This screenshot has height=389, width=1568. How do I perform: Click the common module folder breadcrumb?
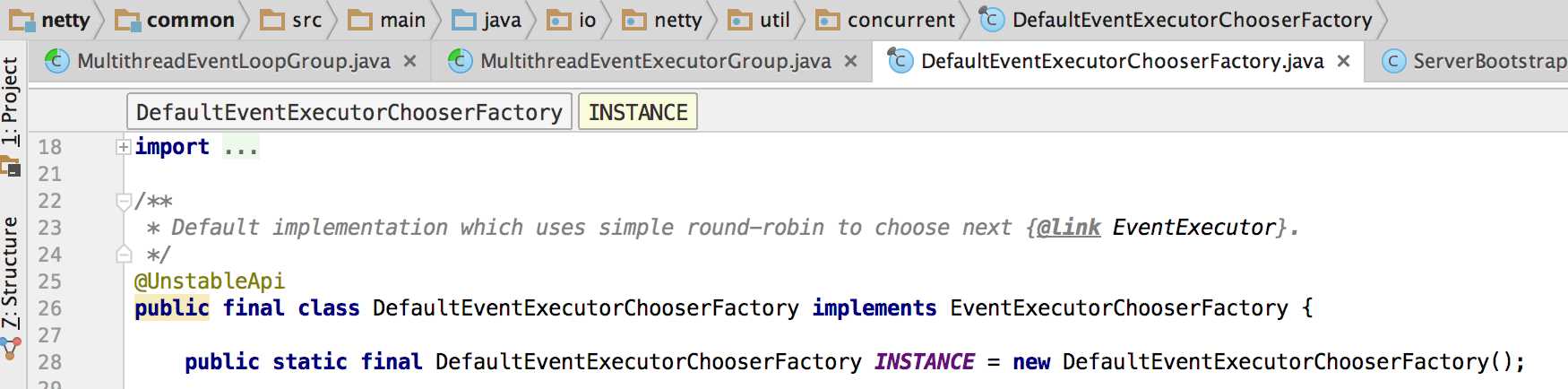tap(176, 20)
